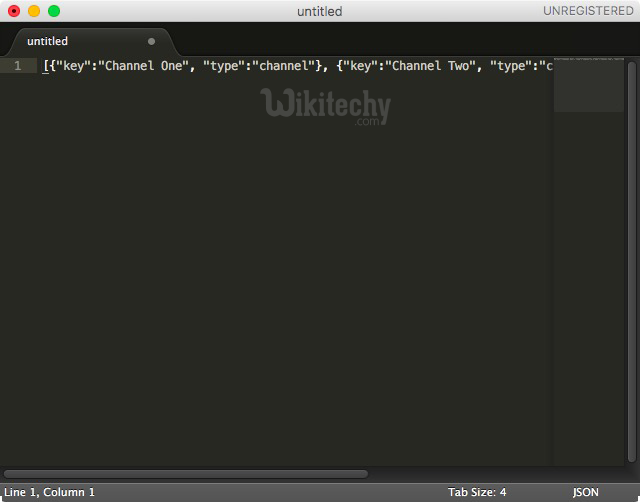The height and width of the screenshot is (502, 640).
Task: Open the JSON syntax selector in status bar
Action: click(586, 492)
